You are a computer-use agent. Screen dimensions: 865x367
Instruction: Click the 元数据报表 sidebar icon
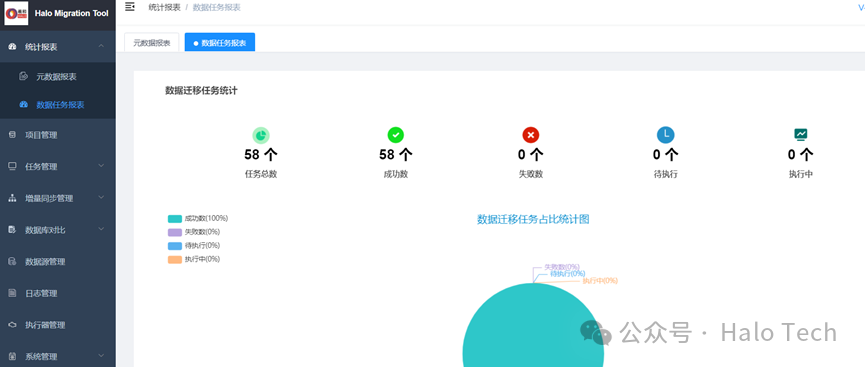coord(23,76)
